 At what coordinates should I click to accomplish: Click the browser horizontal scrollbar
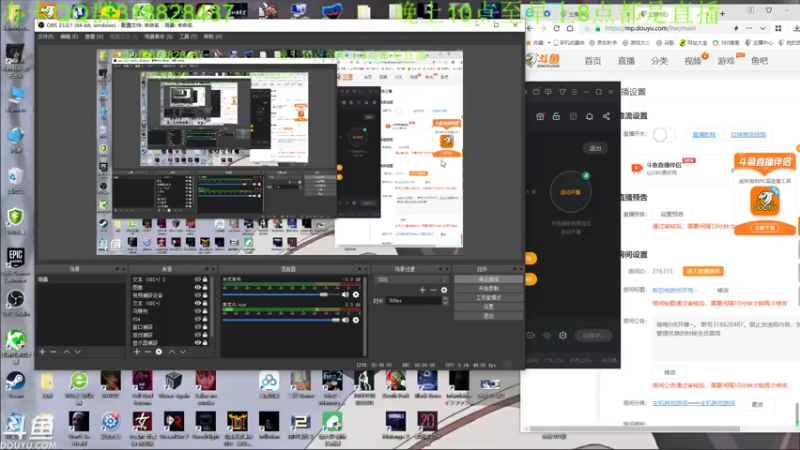tap(634, 429)
